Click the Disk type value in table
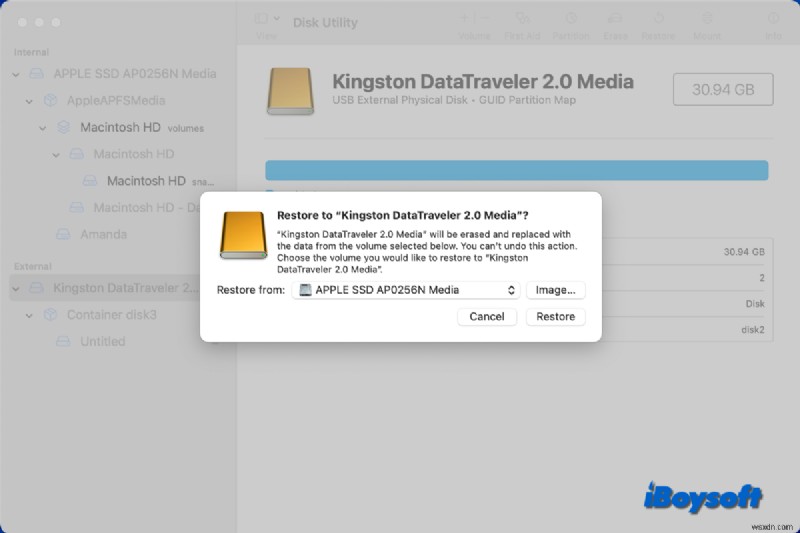 coord(755,303)
